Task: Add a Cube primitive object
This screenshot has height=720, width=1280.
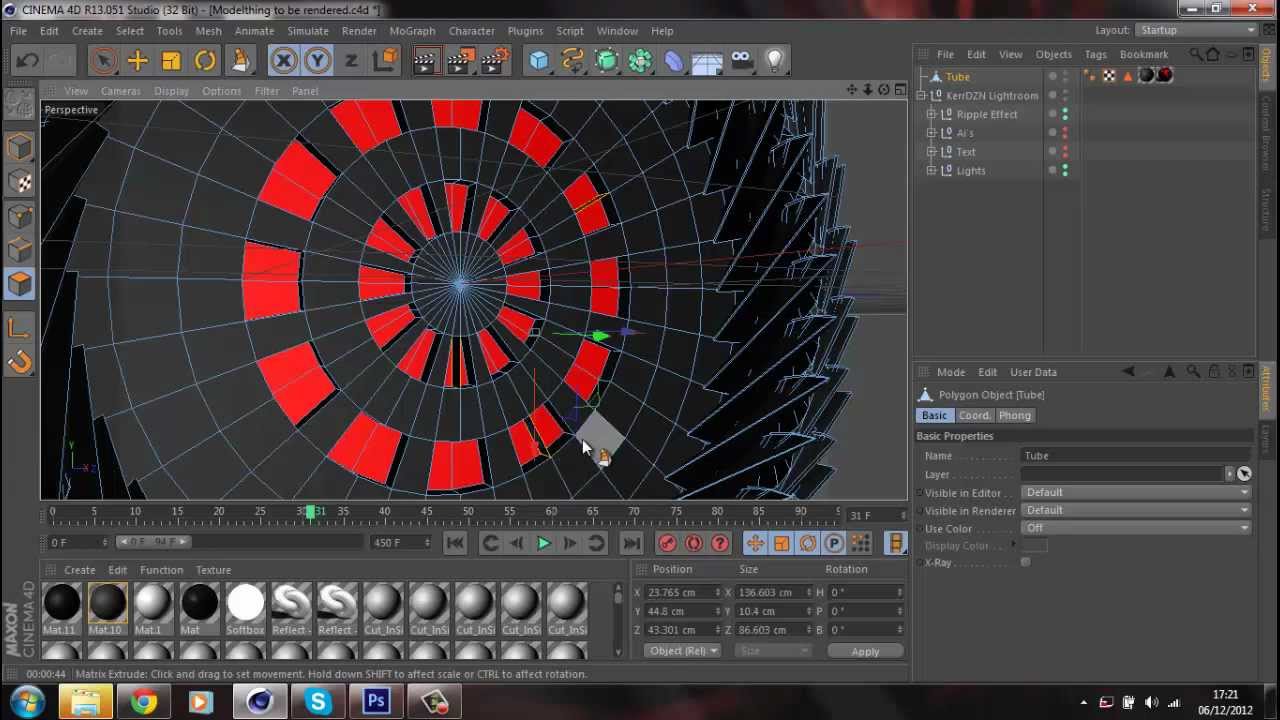Action: [539, 61]
